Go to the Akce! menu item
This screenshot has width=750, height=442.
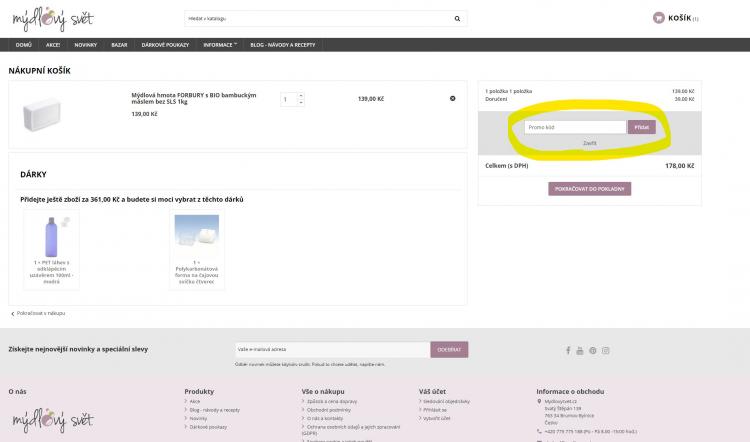pos(53,45)
